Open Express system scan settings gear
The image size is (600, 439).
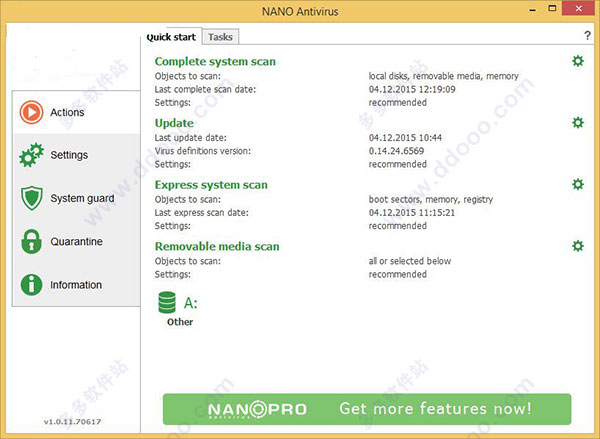coord(578,184)
